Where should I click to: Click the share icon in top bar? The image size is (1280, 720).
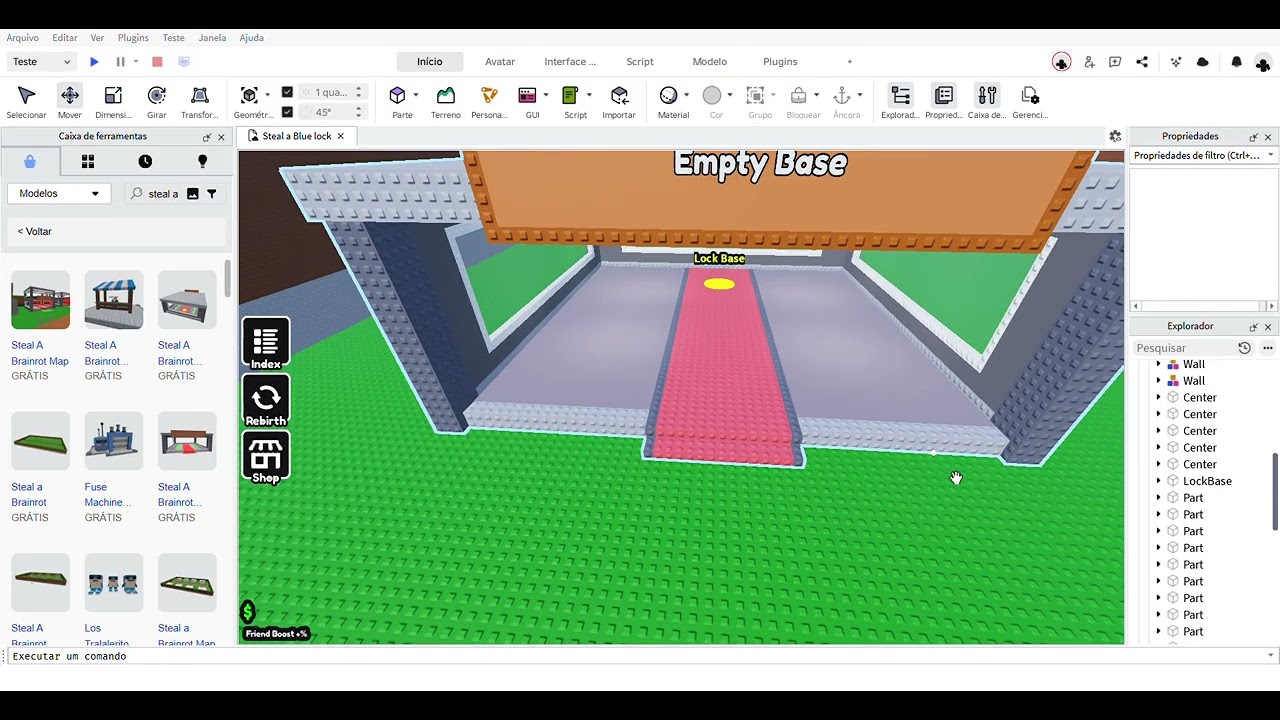1142,62
